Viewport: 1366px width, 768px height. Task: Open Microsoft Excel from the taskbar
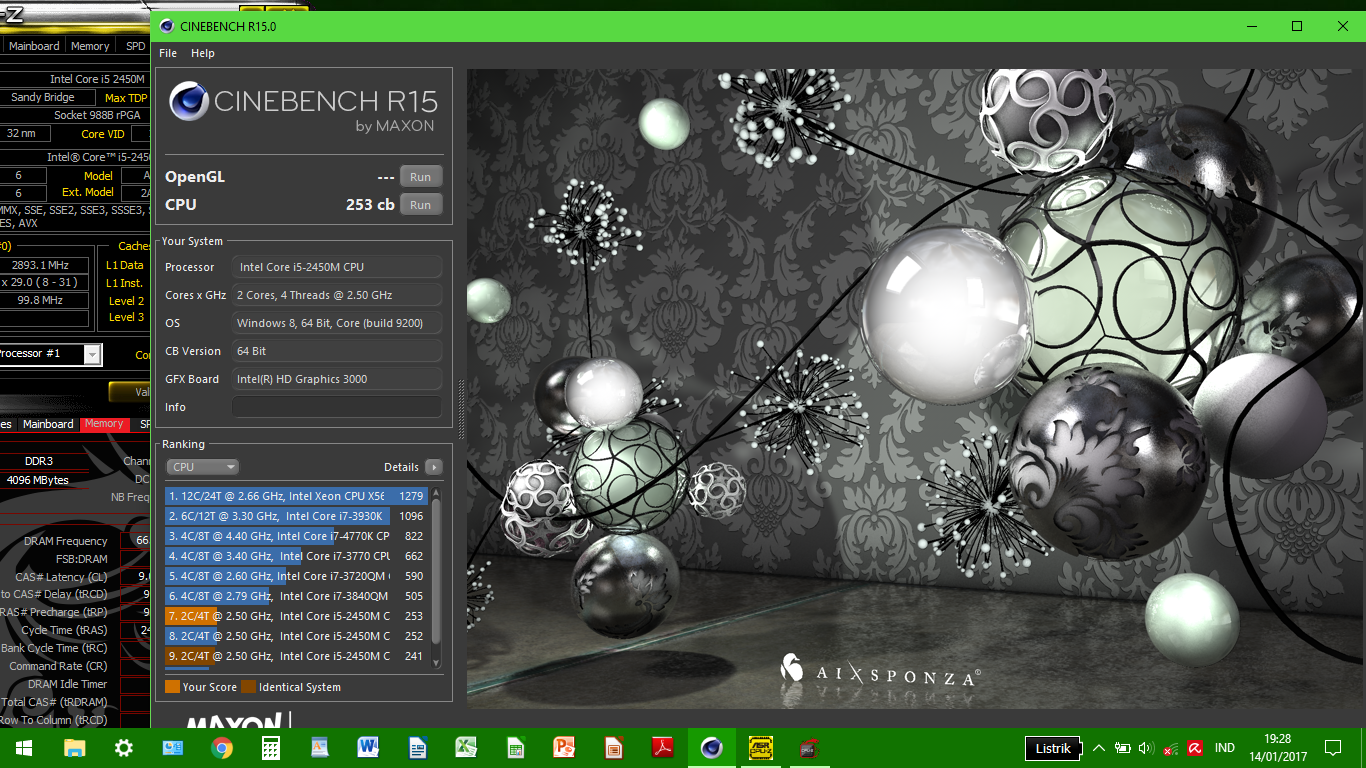point(466,748)
